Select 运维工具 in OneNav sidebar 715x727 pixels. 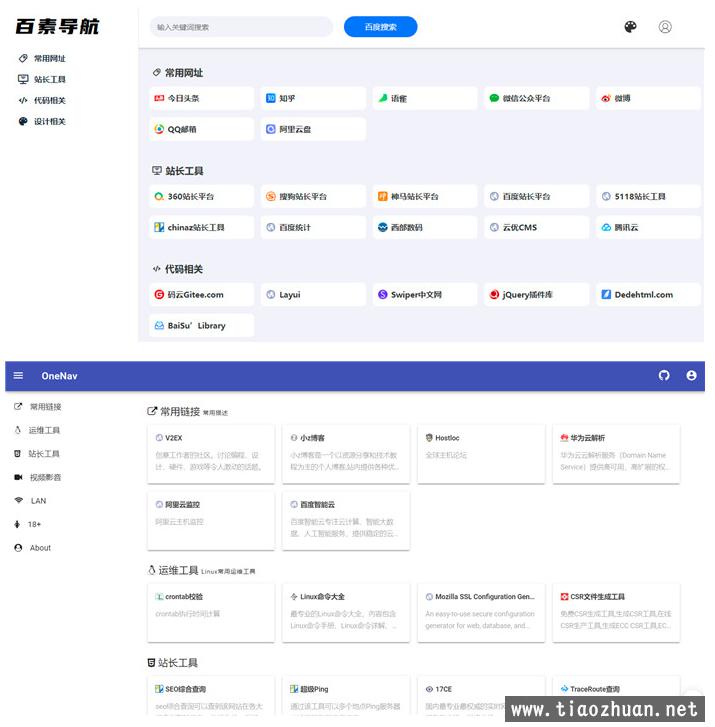(37, 430)
